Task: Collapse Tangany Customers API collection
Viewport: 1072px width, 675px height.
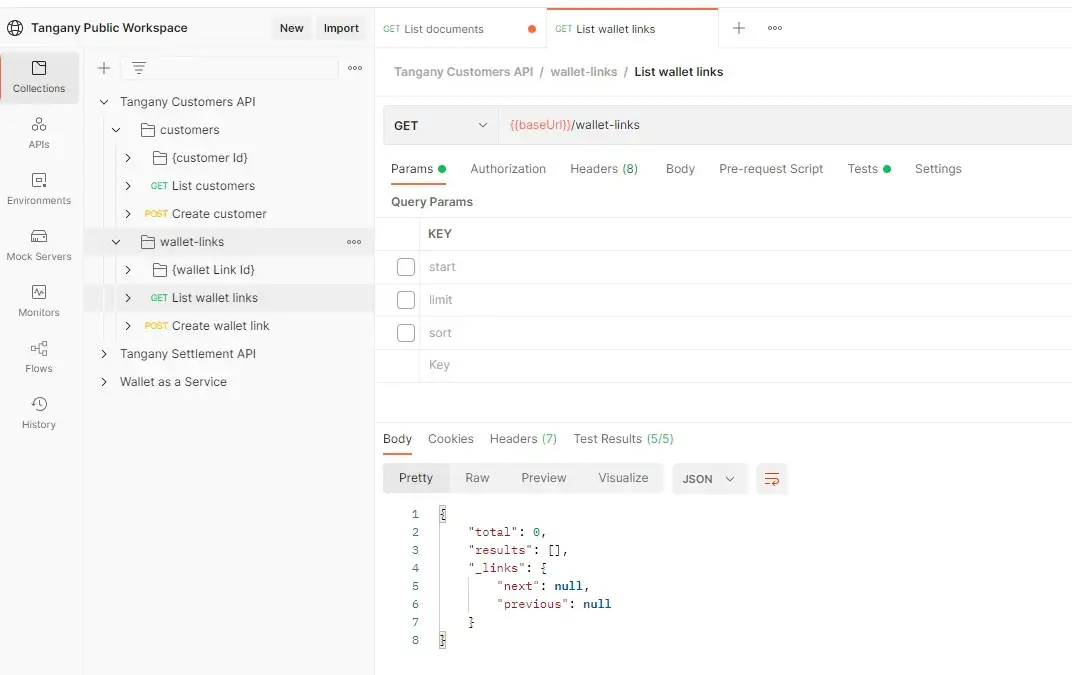Action: click(x=104, y=102)
